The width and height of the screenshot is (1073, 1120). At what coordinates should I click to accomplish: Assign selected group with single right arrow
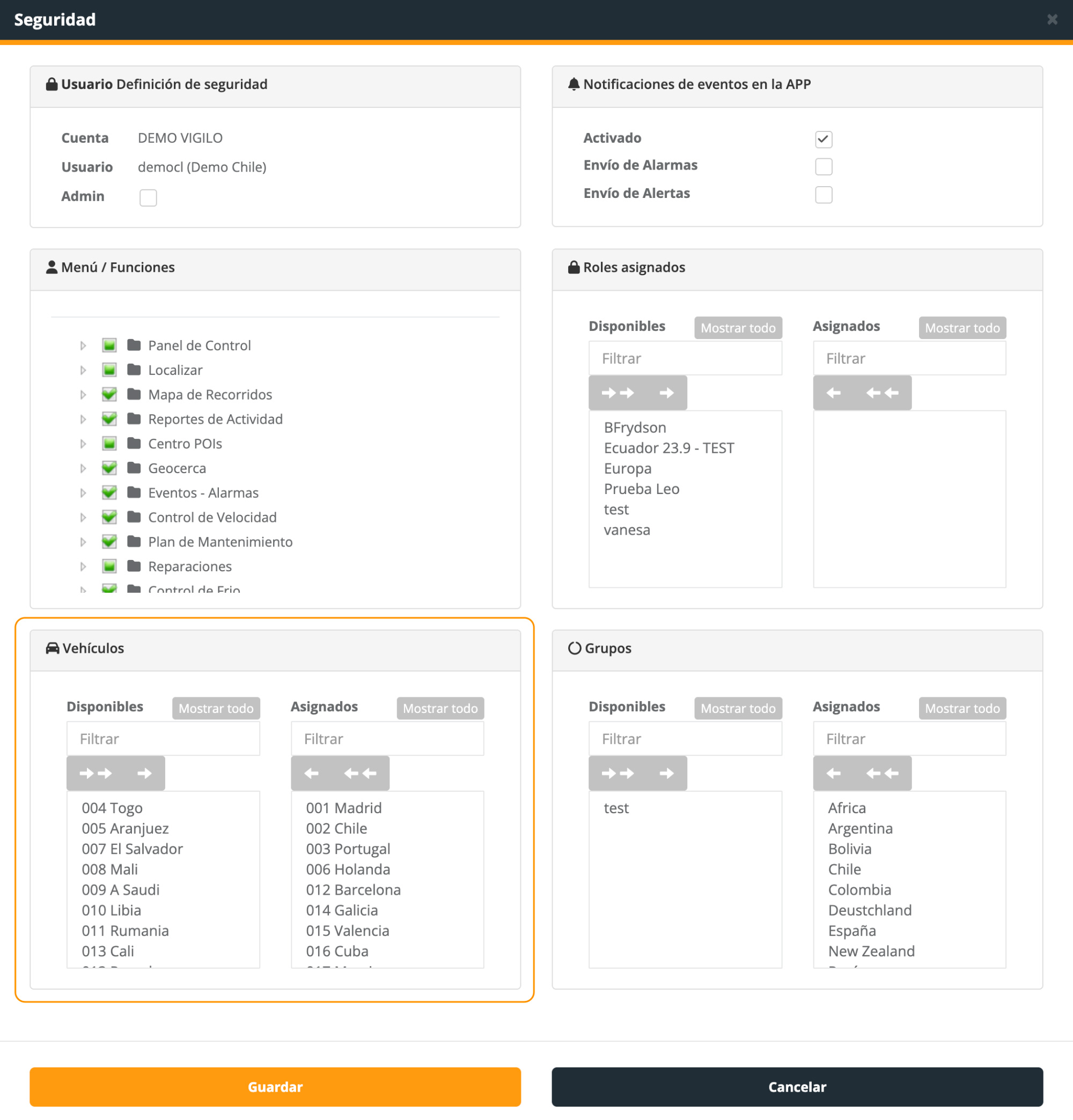666,773
